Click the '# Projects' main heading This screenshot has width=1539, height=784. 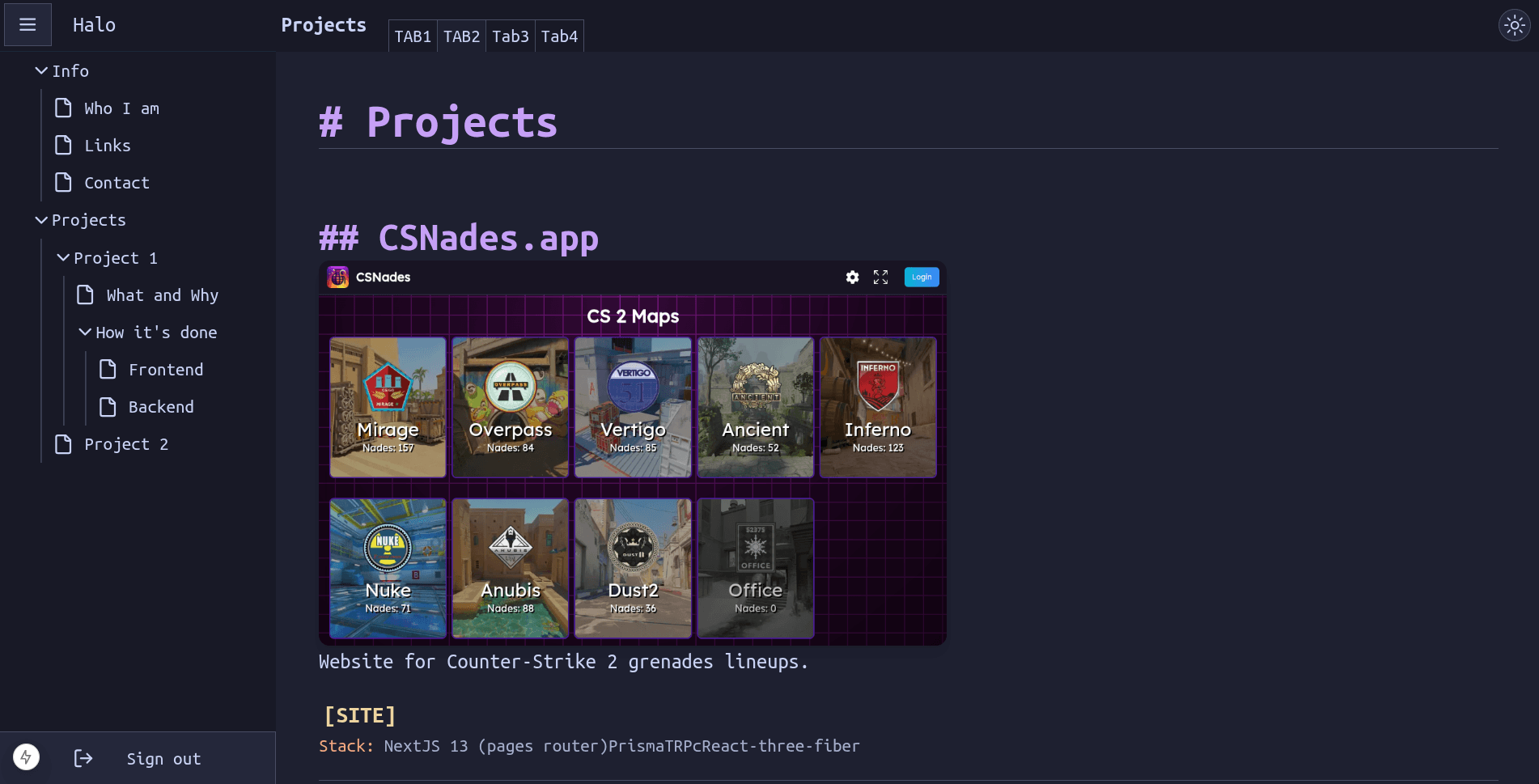[438, 122]
